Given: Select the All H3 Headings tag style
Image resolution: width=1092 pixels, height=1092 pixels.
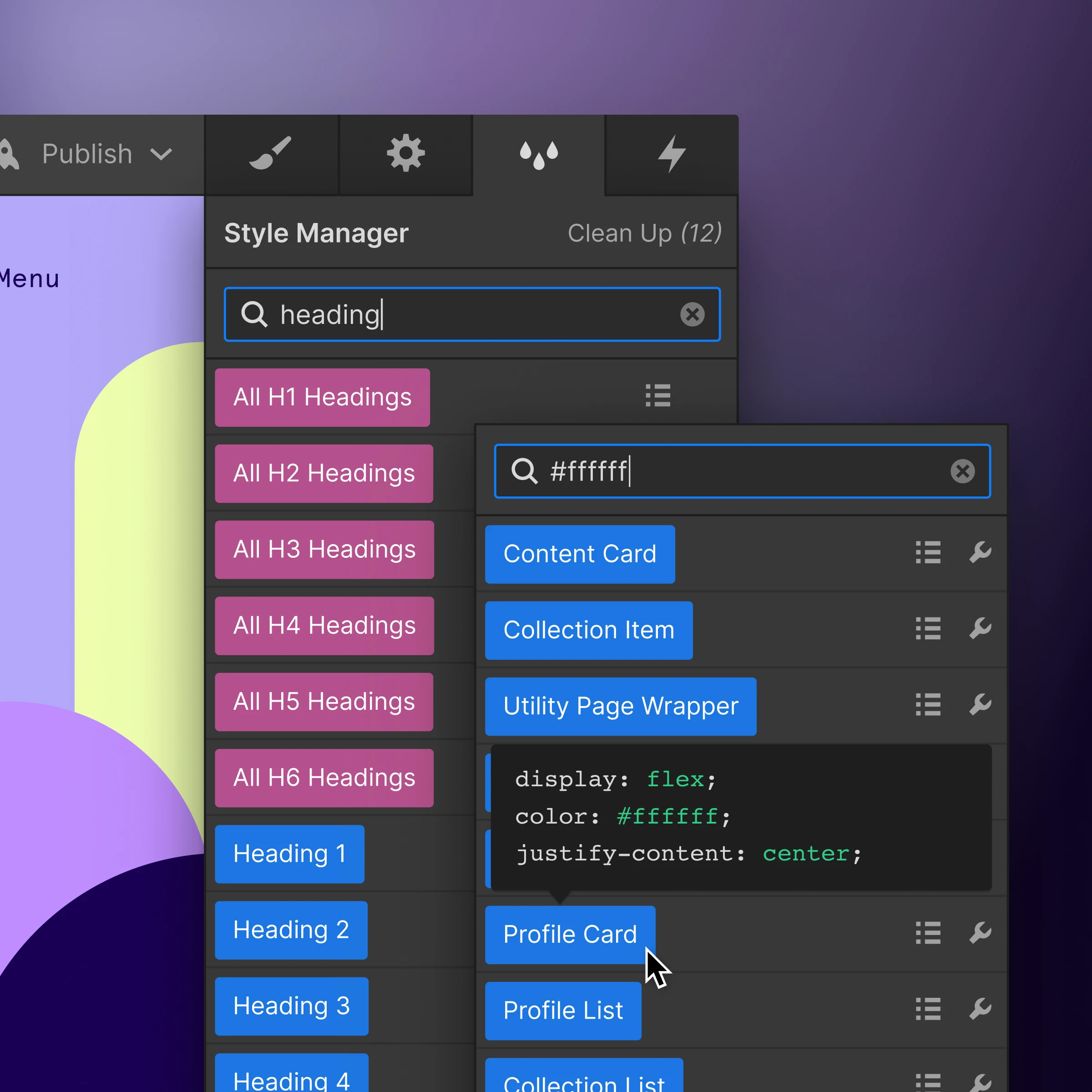Looking at the screenshot, I should pyautogui.click(x=324, y=549).
